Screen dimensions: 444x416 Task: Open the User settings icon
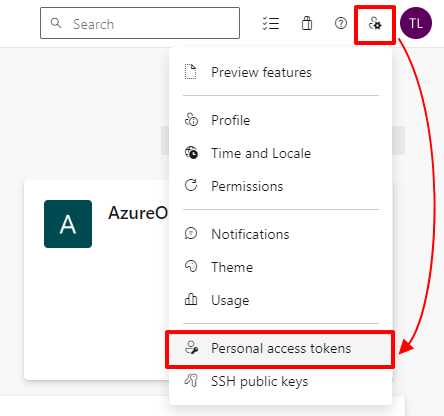(375, 24)
